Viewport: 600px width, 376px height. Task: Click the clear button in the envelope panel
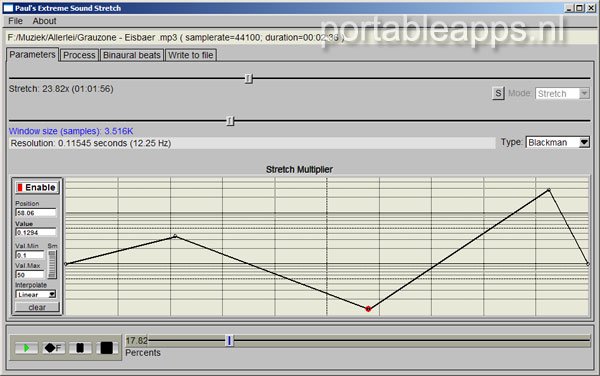pyautogui.click(x=37, y=307)
